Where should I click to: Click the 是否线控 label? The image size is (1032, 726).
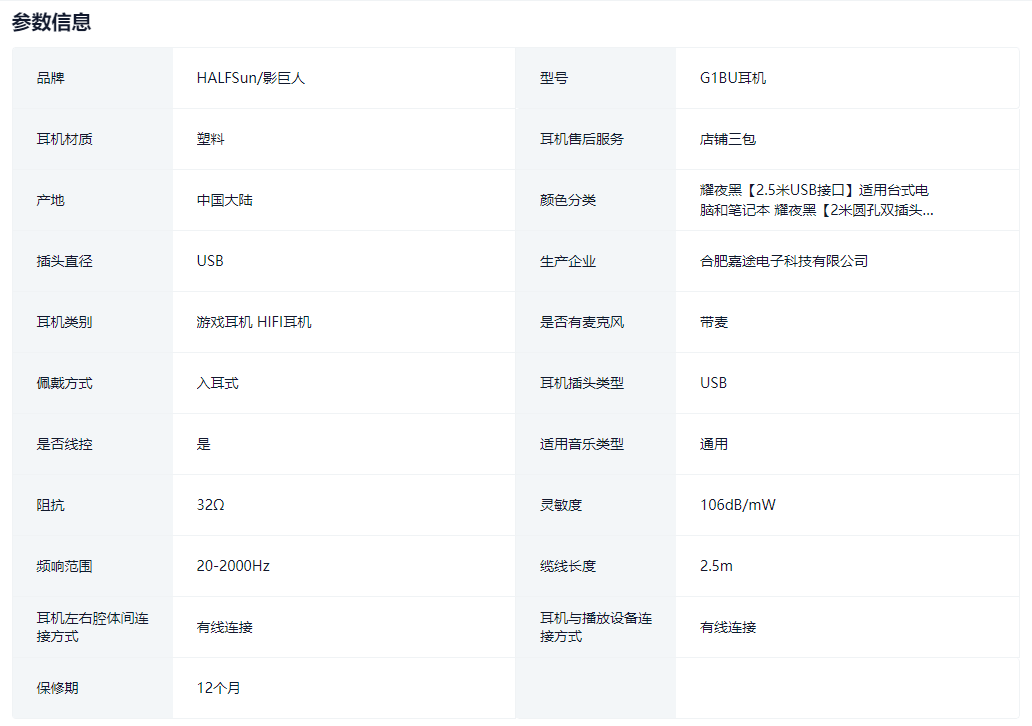coord(65,444)
